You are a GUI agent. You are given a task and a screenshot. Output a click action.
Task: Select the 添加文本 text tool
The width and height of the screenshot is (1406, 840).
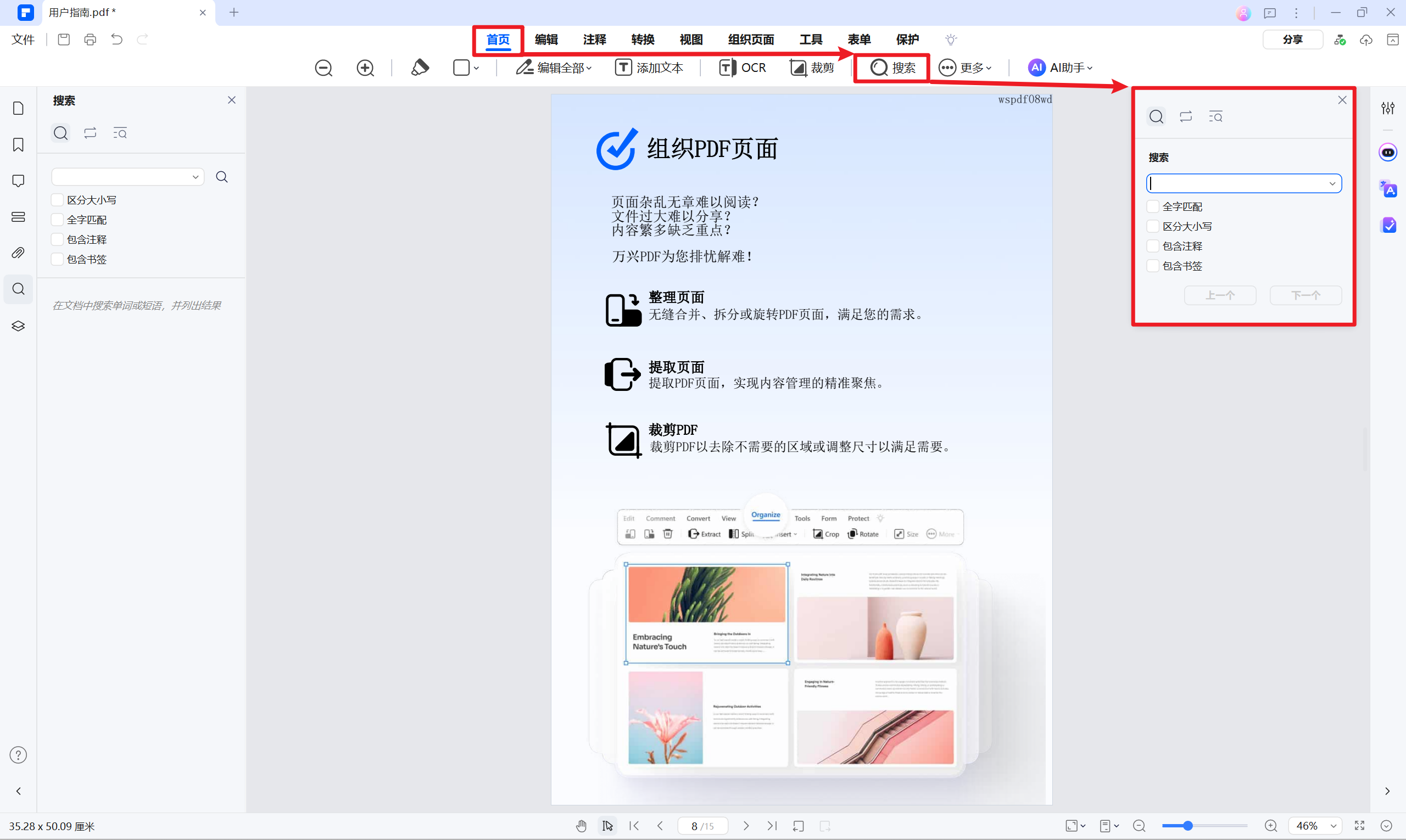pyautogui.click(x=649, y=68)
